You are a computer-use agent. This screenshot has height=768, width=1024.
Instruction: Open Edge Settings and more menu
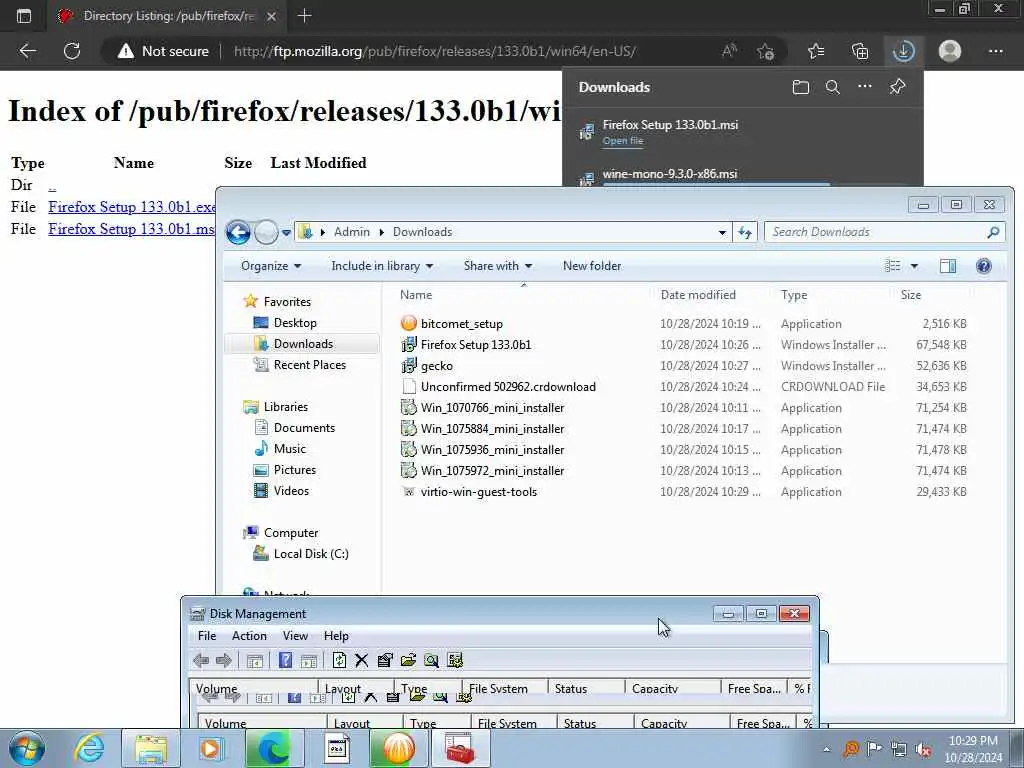pos(995,51)
